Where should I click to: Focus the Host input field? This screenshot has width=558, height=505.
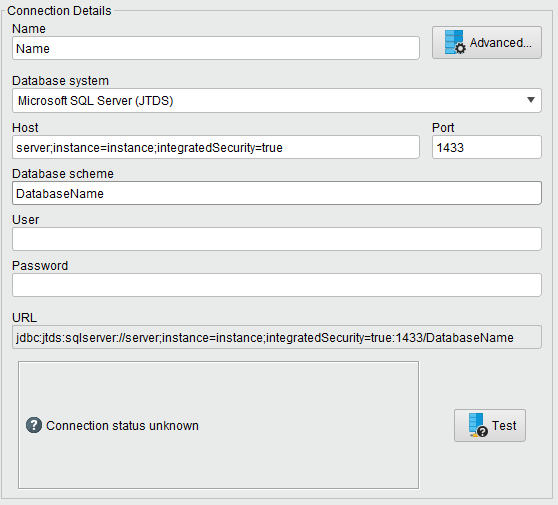[216, 147]
